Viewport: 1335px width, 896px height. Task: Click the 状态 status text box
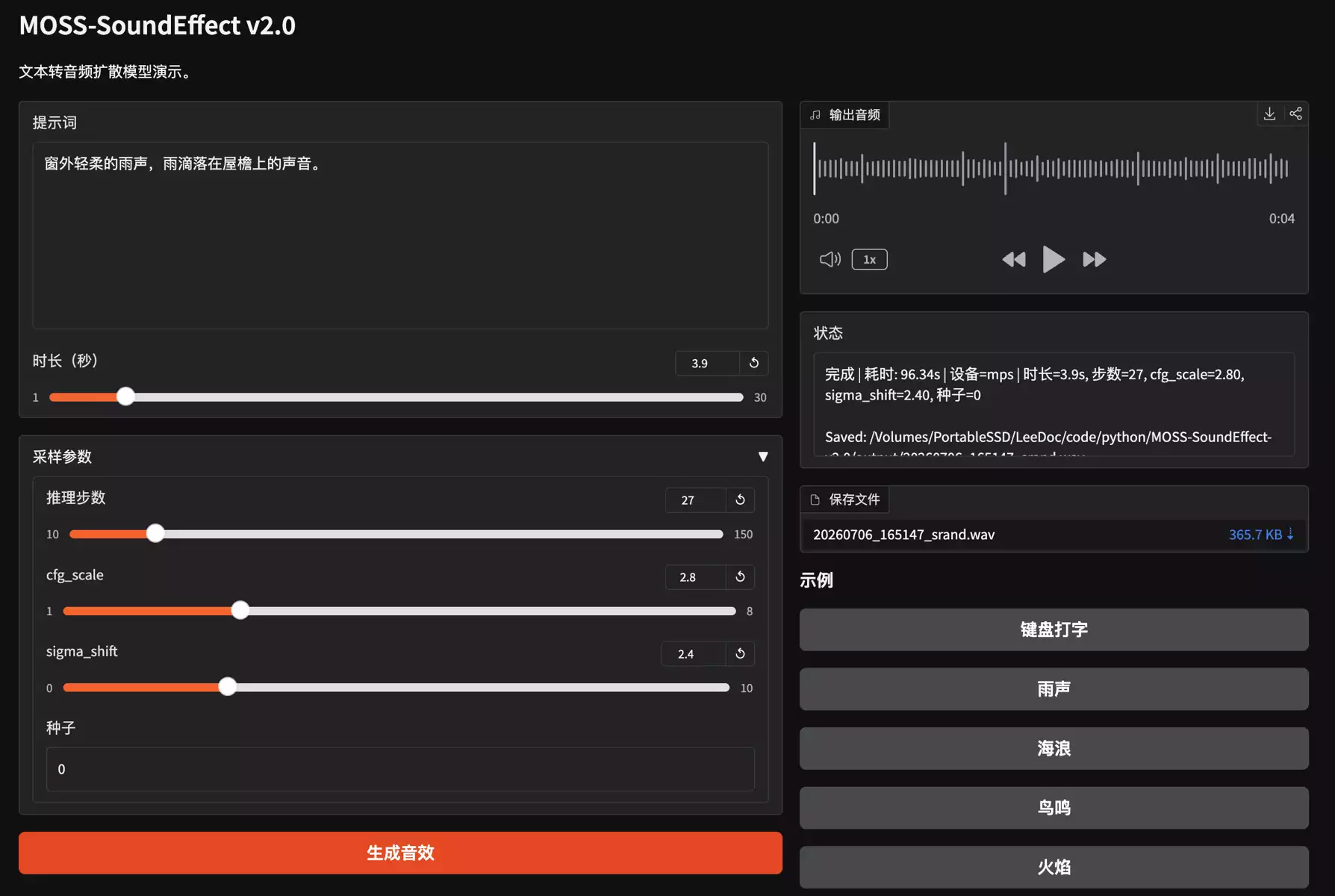coord(1054,404)
